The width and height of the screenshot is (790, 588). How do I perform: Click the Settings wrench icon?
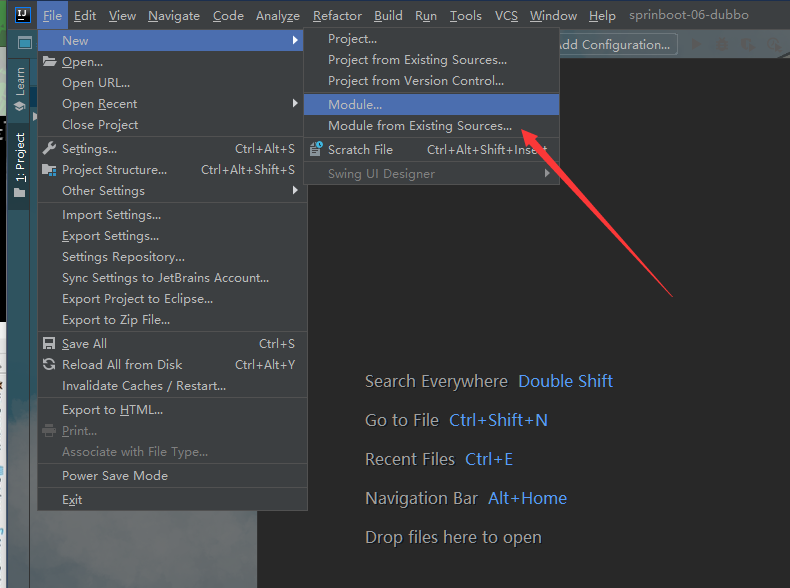50,149
